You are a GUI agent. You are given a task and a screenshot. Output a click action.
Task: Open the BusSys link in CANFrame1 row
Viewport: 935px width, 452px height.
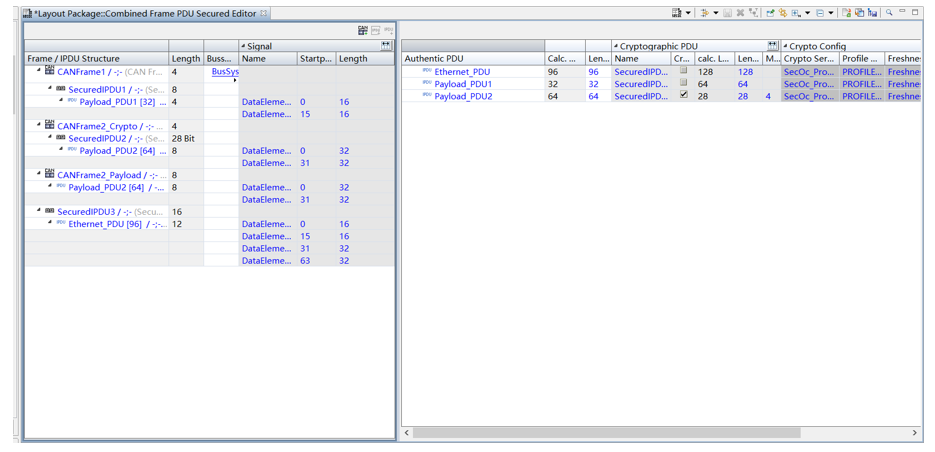pos(225,72)
